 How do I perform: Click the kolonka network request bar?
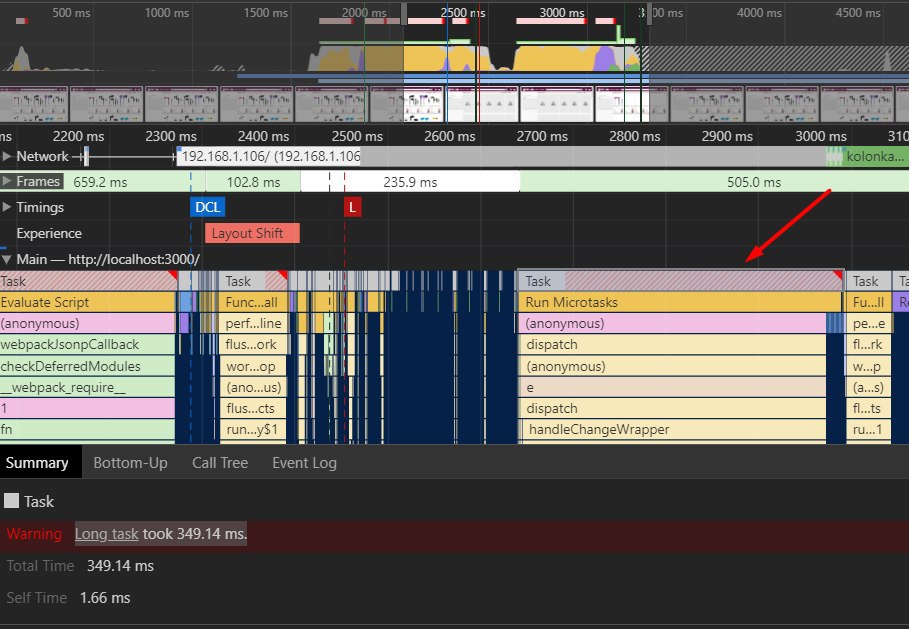(x=874, y=156)
